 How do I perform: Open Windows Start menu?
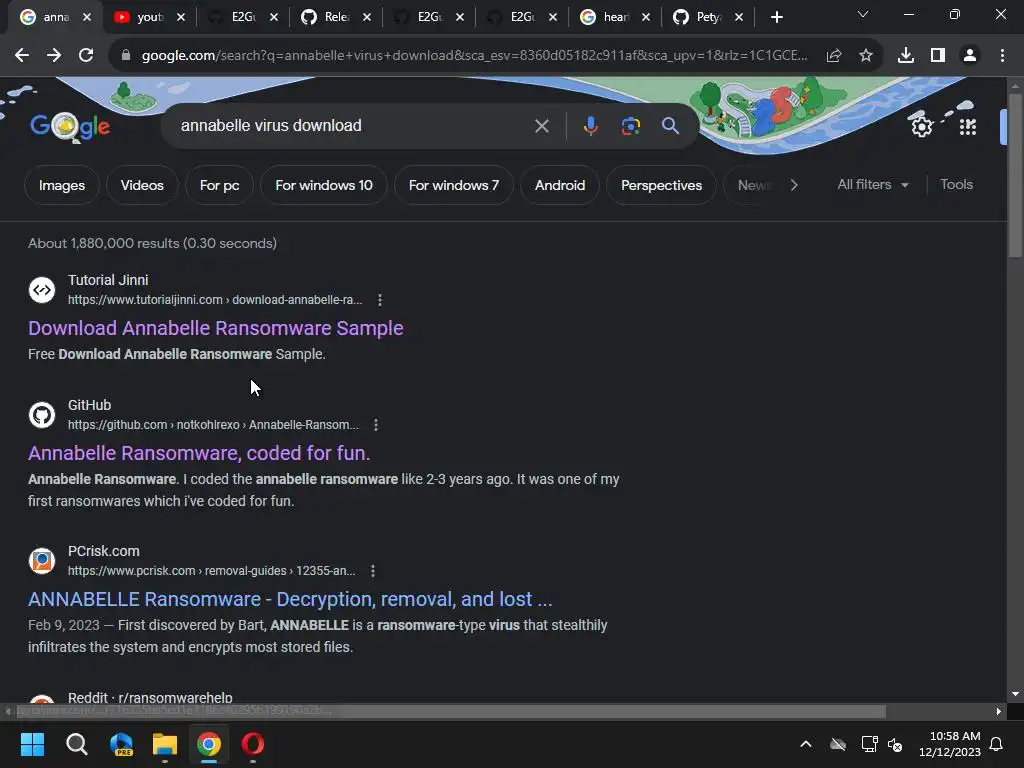(32, 744)
